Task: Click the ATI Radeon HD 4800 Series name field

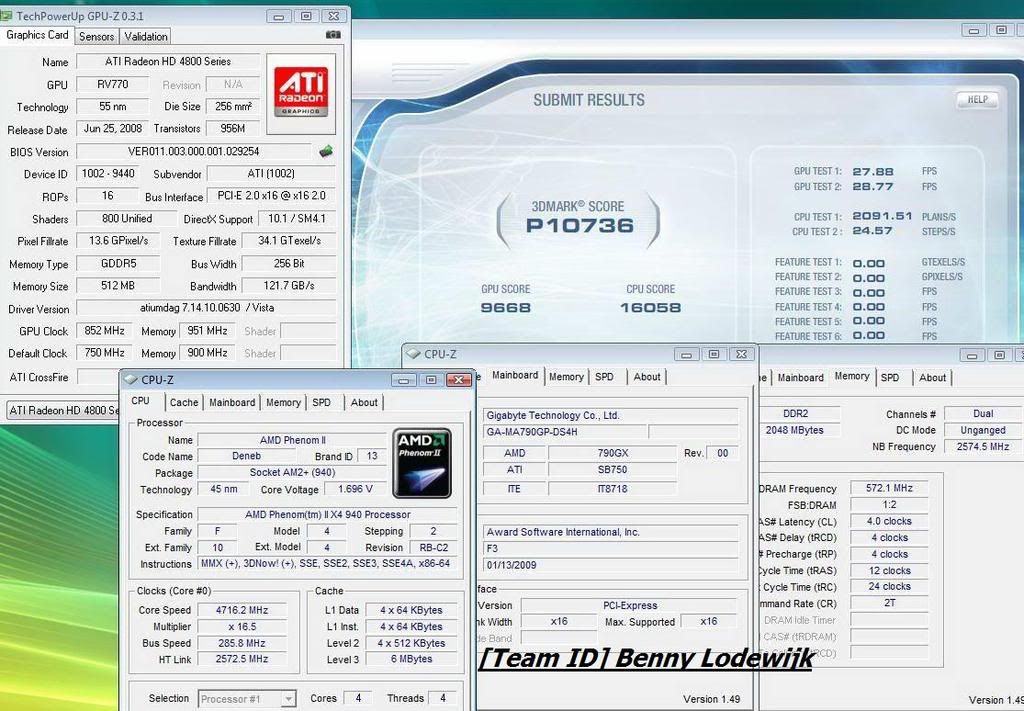Action: (x=168, y=61)
